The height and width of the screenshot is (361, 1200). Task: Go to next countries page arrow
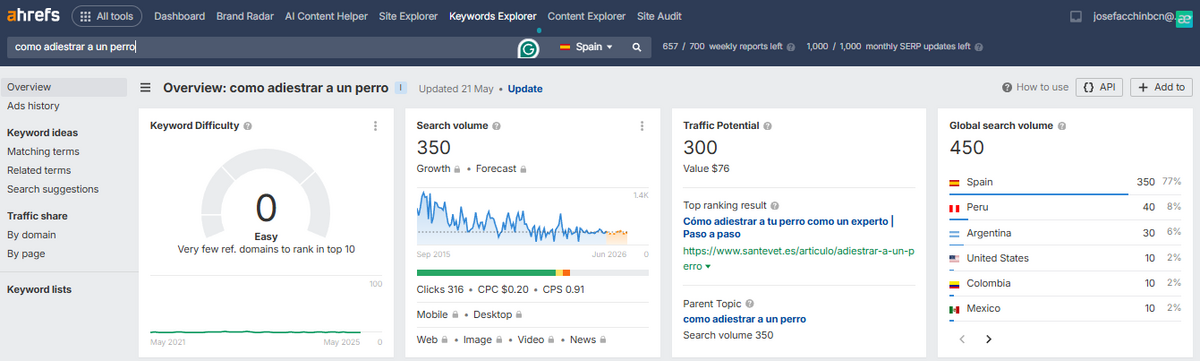pos(988,339)
